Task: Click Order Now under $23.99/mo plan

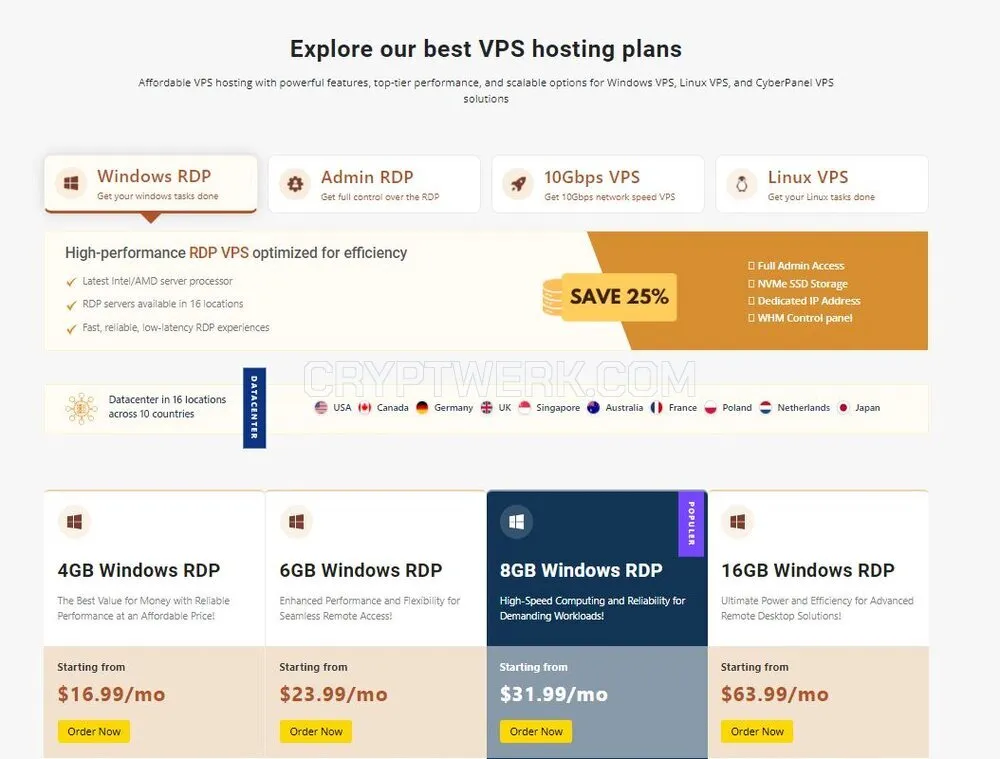Action: point(316,732)
